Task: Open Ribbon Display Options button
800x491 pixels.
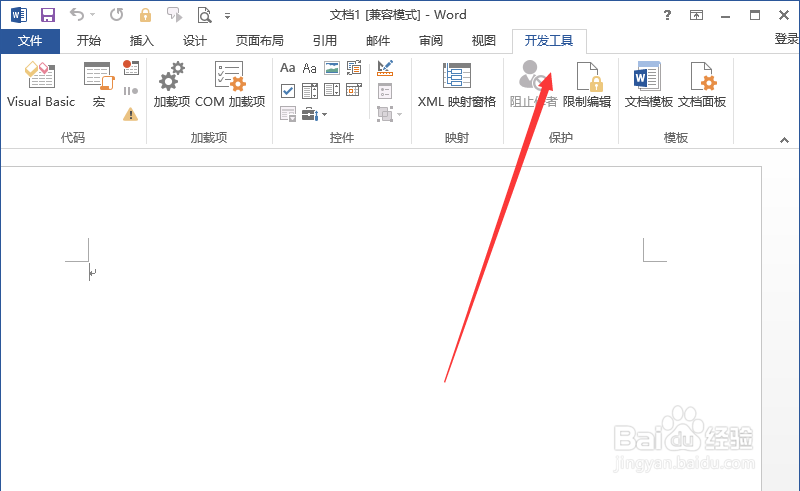Action: [x=696, y=15]
